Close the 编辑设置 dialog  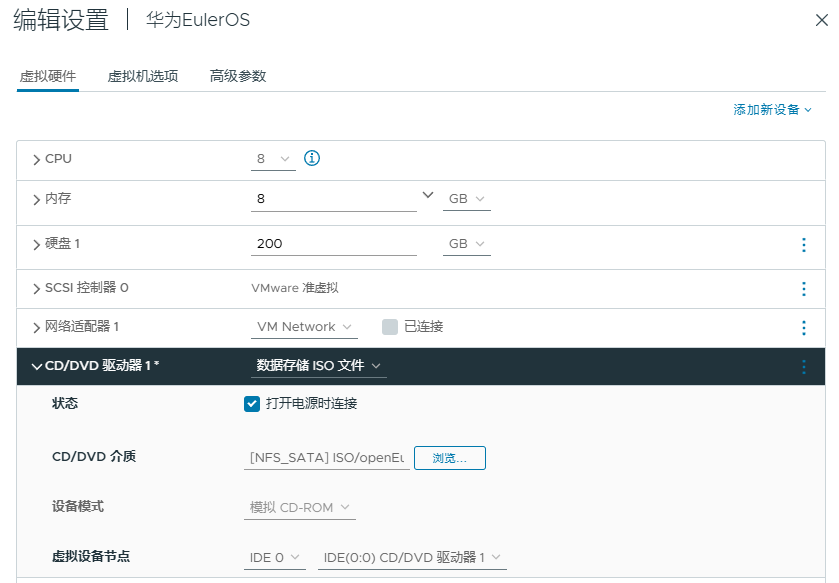[x=821, y=20]
